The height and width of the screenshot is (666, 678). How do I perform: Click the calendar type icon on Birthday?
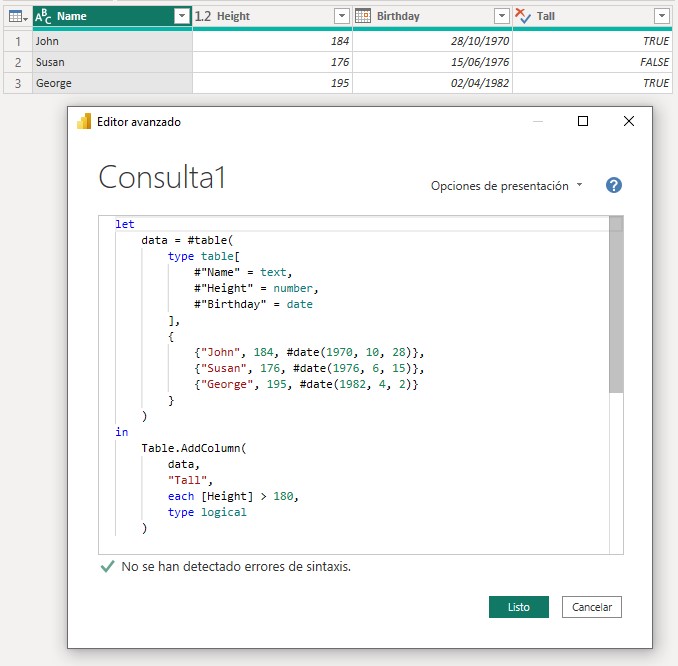pos(363,16)
